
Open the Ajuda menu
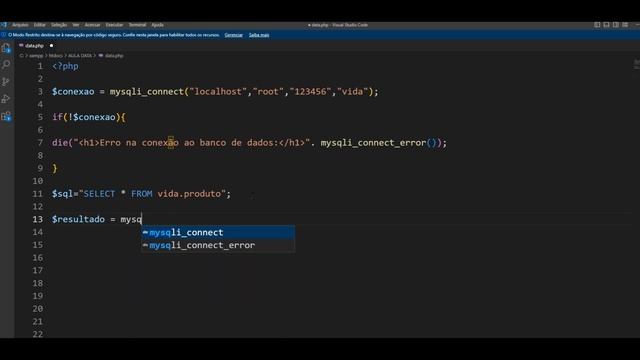click(x=157, y=25)
